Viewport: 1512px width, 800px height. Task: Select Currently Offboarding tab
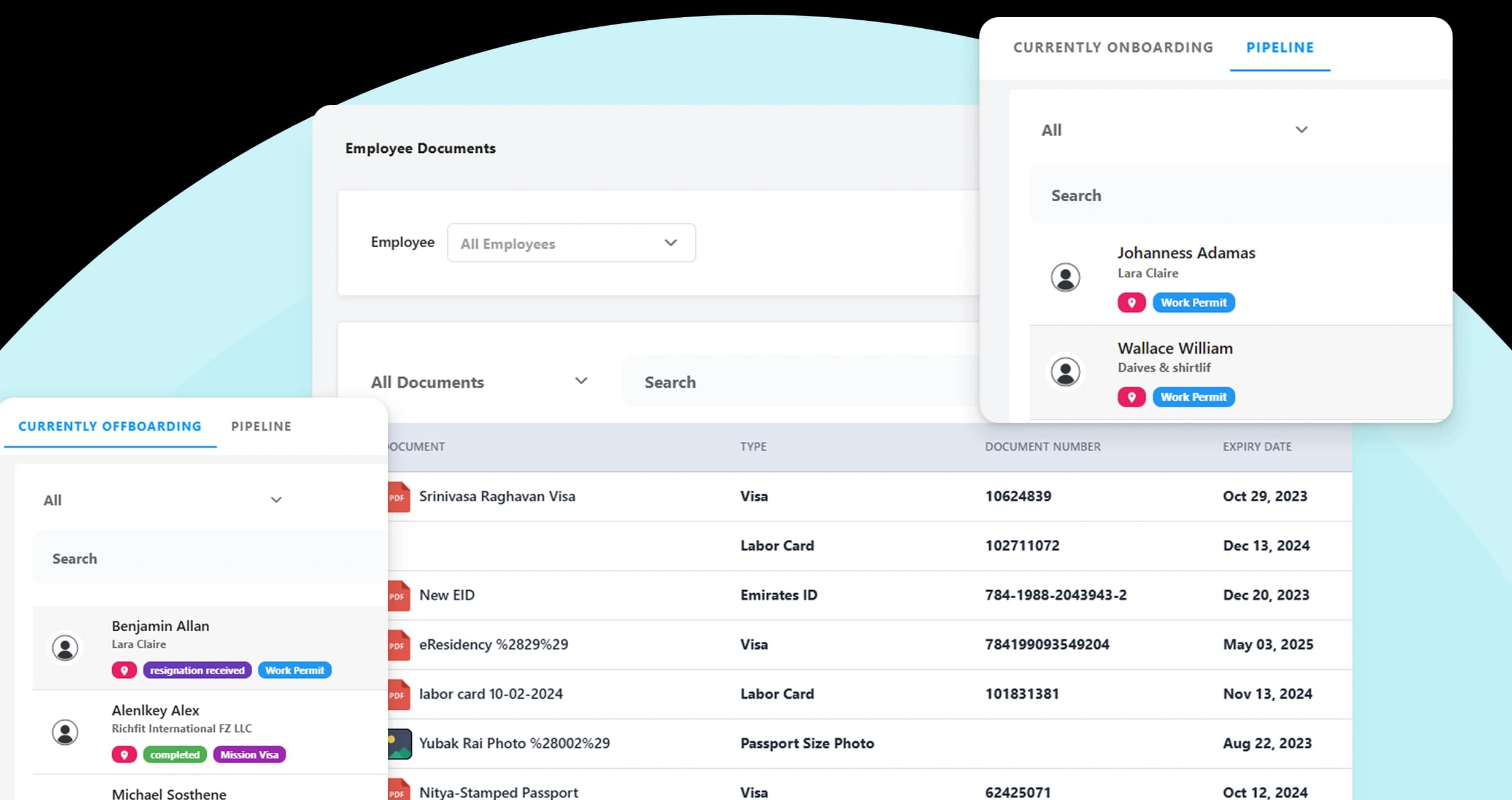click(110, 426)
